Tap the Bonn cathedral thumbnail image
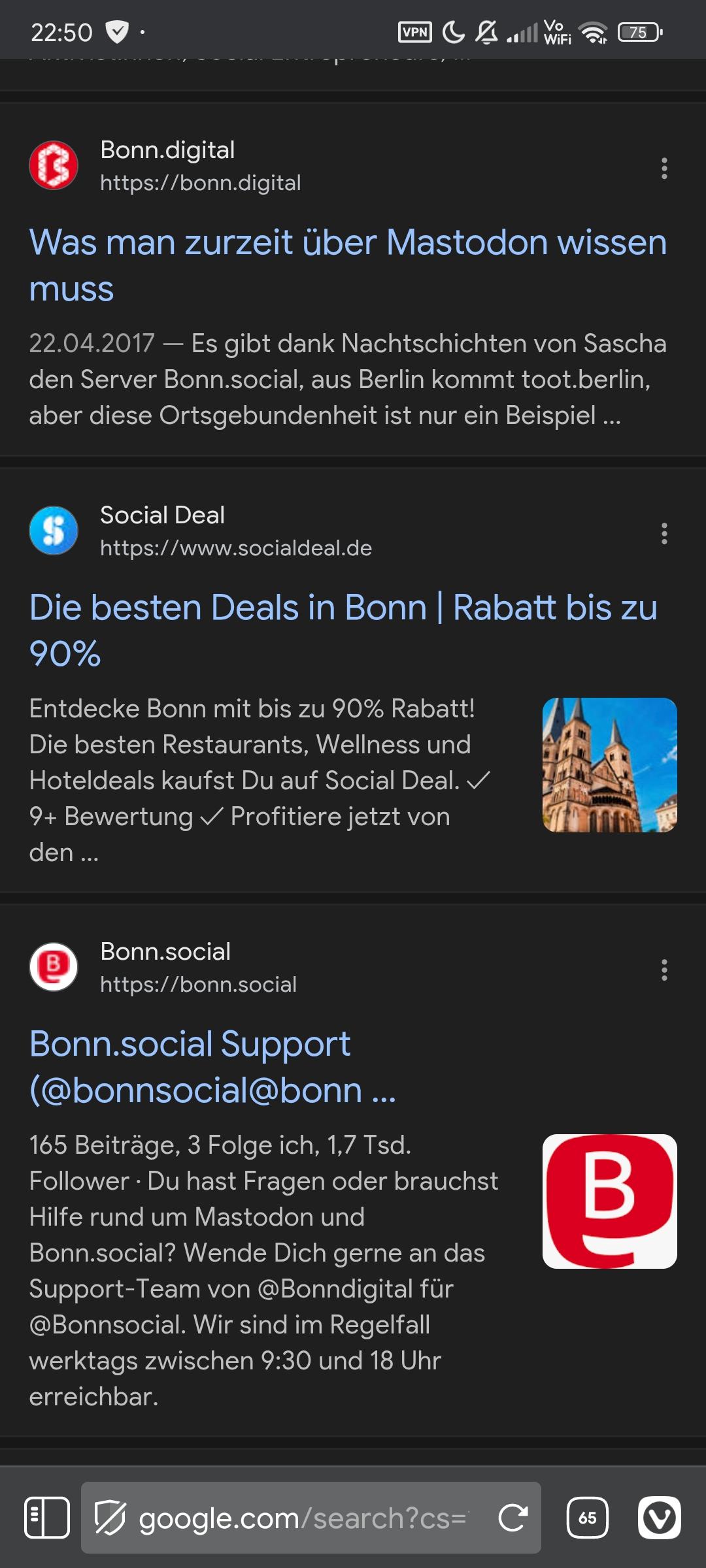 [609, 765]
